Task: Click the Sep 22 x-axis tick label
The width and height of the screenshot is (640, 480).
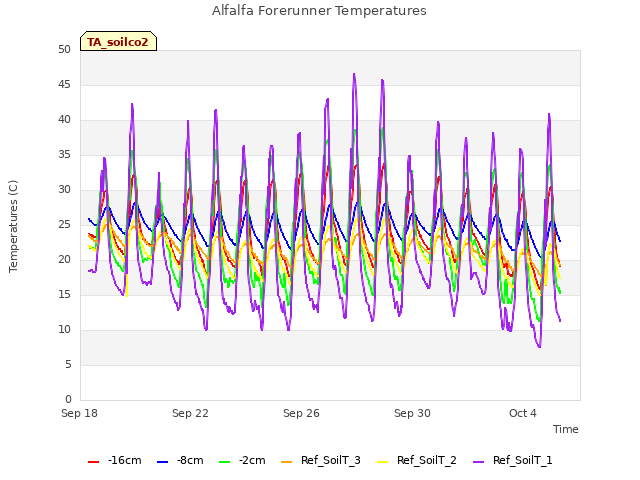Action: (x=191, y=413)
